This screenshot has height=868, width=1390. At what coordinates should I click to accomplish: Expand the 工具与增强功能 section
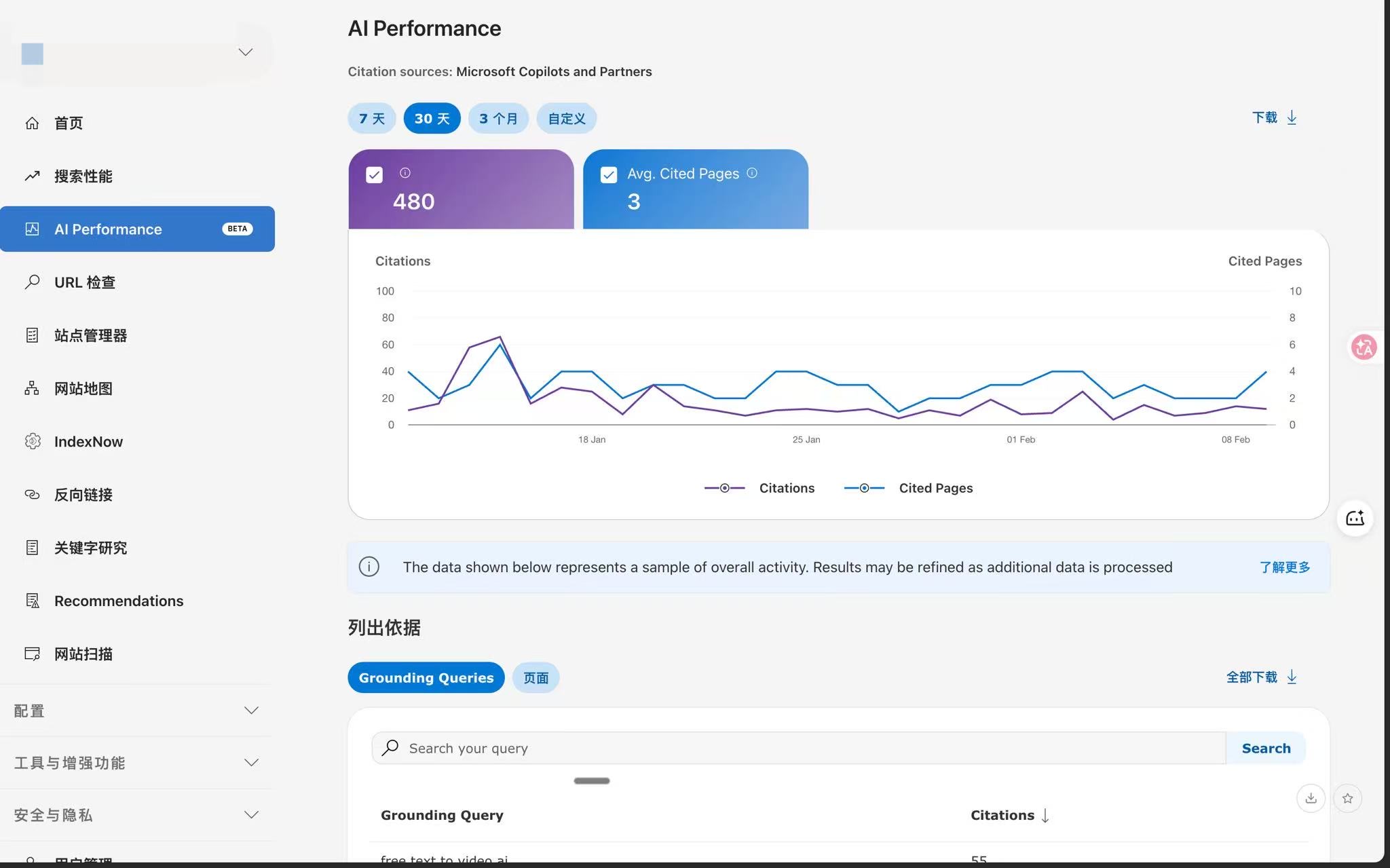click(x=251, y=763)
